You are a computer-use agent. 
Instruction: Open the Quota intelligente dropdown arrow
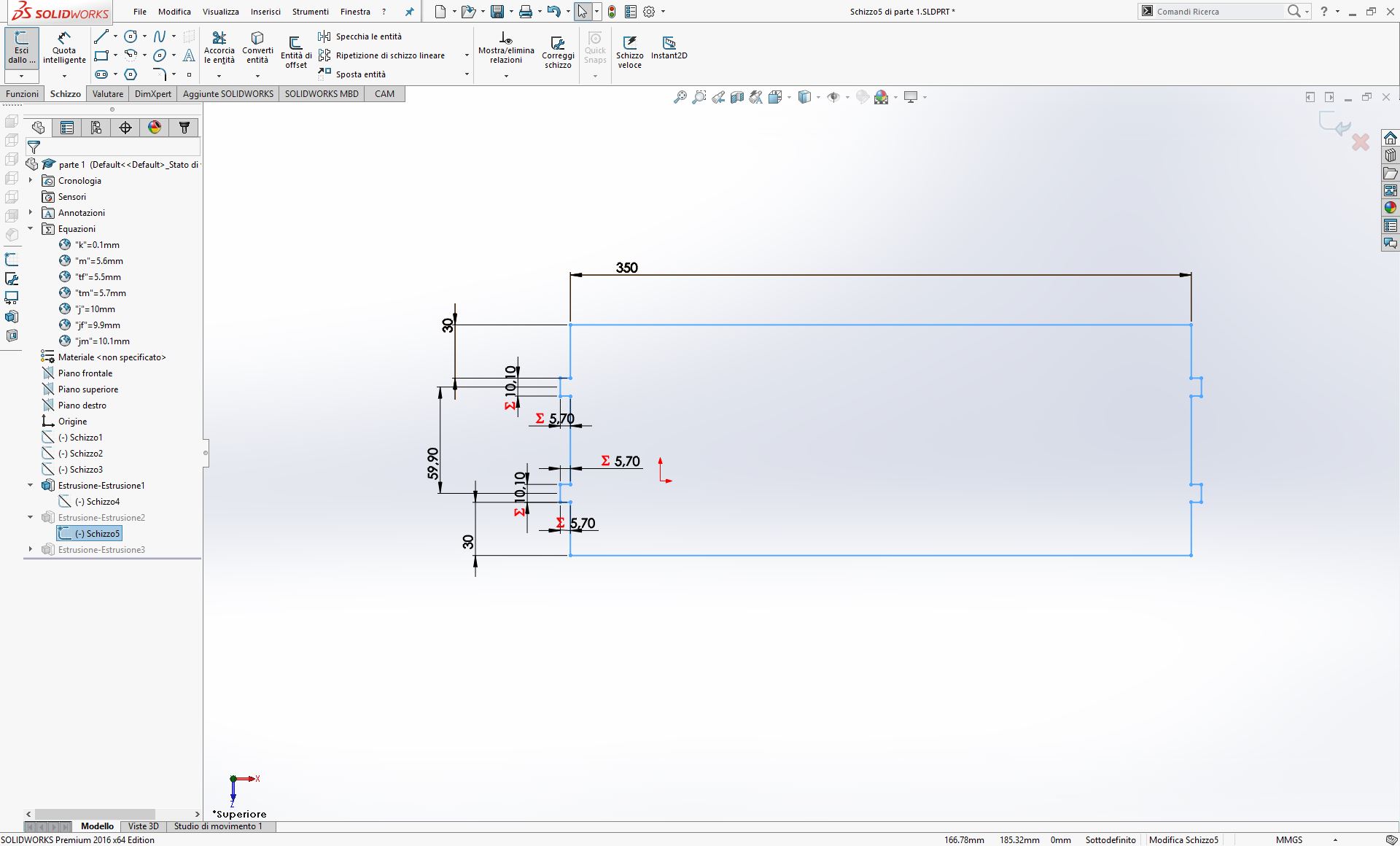[64, 76]
